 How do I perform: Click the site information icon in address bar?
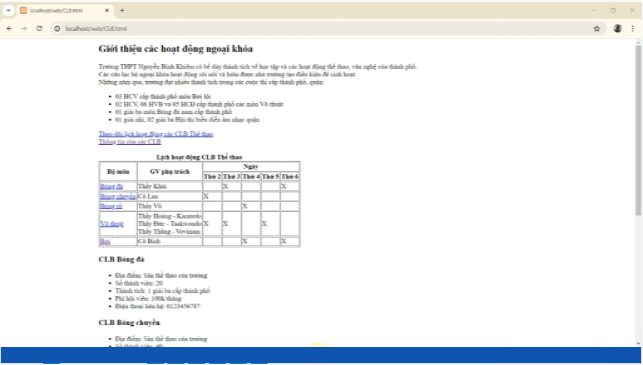pyautogui.click(x=57, y=29)
